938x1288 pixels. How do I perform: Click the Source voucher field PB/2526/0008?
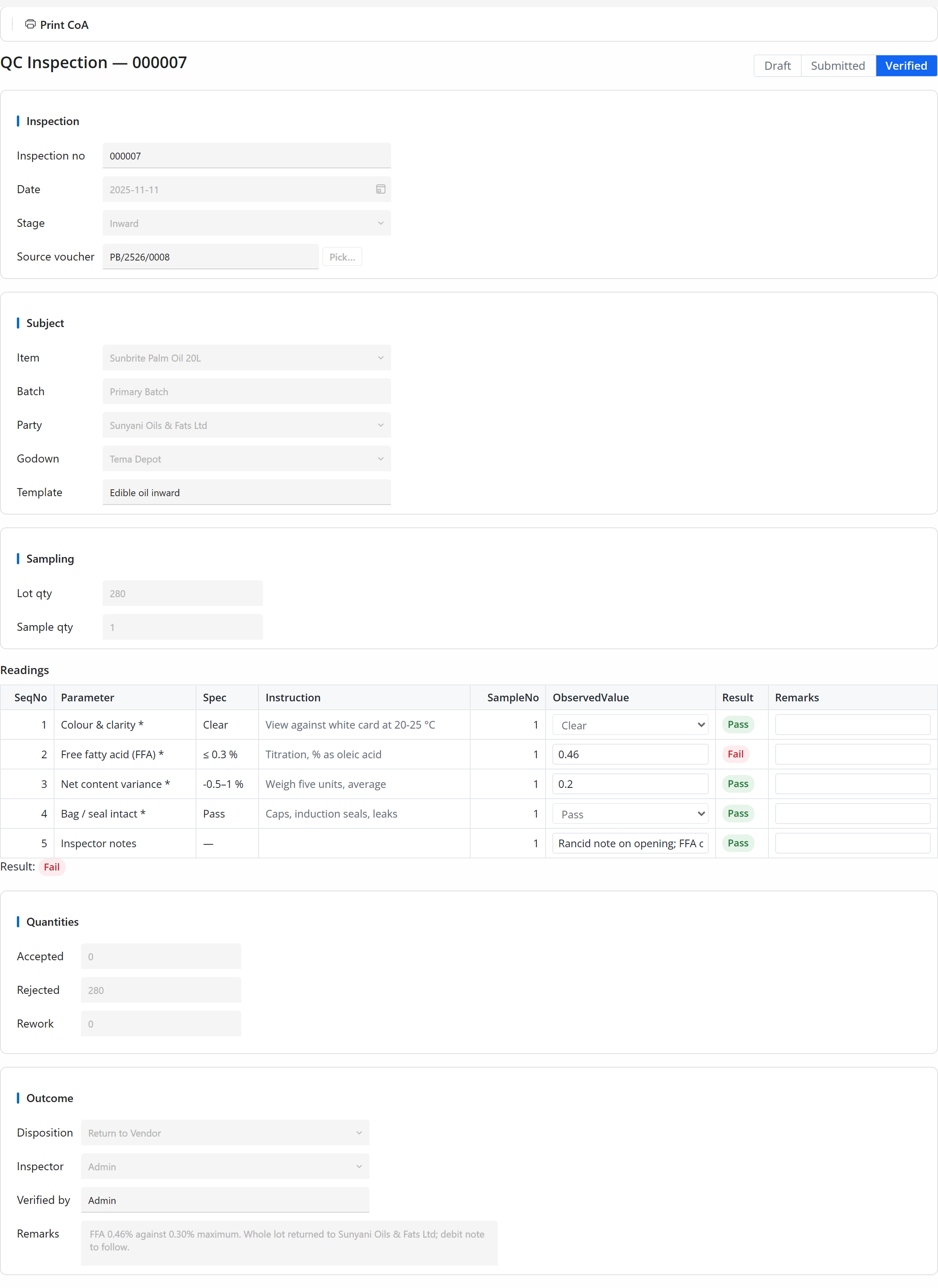pos(211,257)
